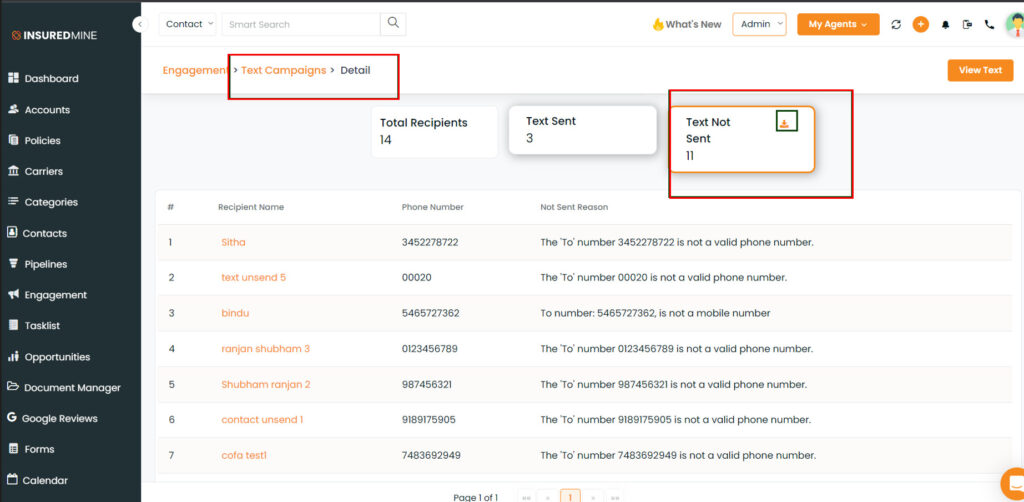Select the Total Recipients card
Viewport: 1024px width, 502px height.
pos(434,131)
